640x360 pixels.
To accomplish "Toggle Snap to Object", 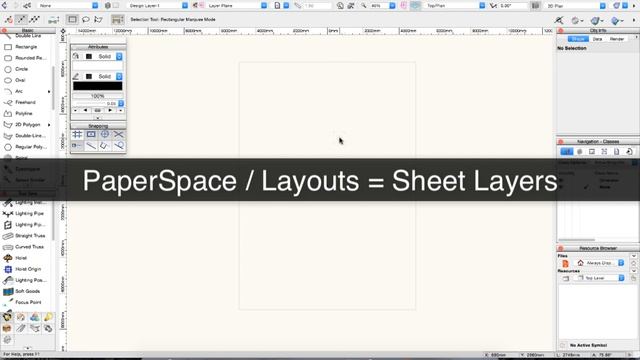I will click(x=91, y=134).
